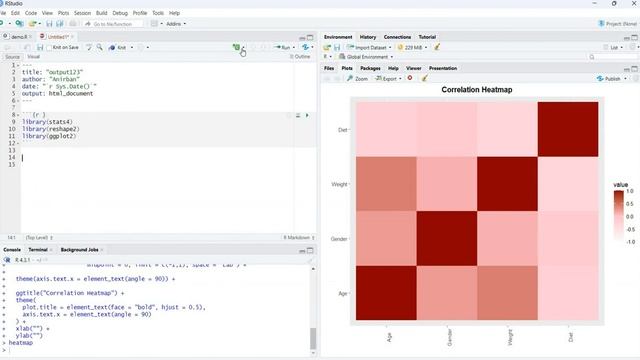Click the print icon in main toolbar
Image resolution: width=640 pixels, height=360 pixels.
[x=73, y=24]
